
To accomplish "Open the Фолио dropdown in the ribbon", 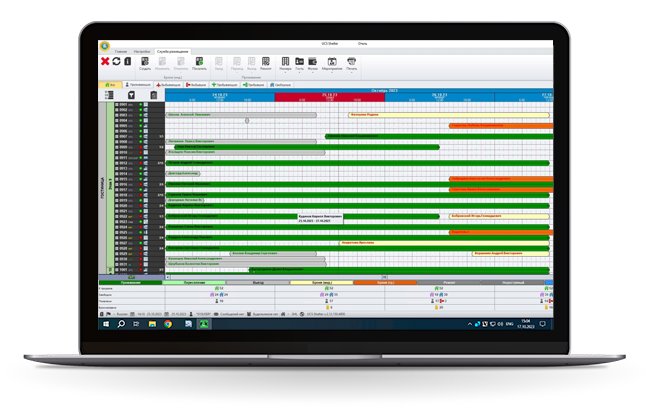I will [x=313, y=65].
